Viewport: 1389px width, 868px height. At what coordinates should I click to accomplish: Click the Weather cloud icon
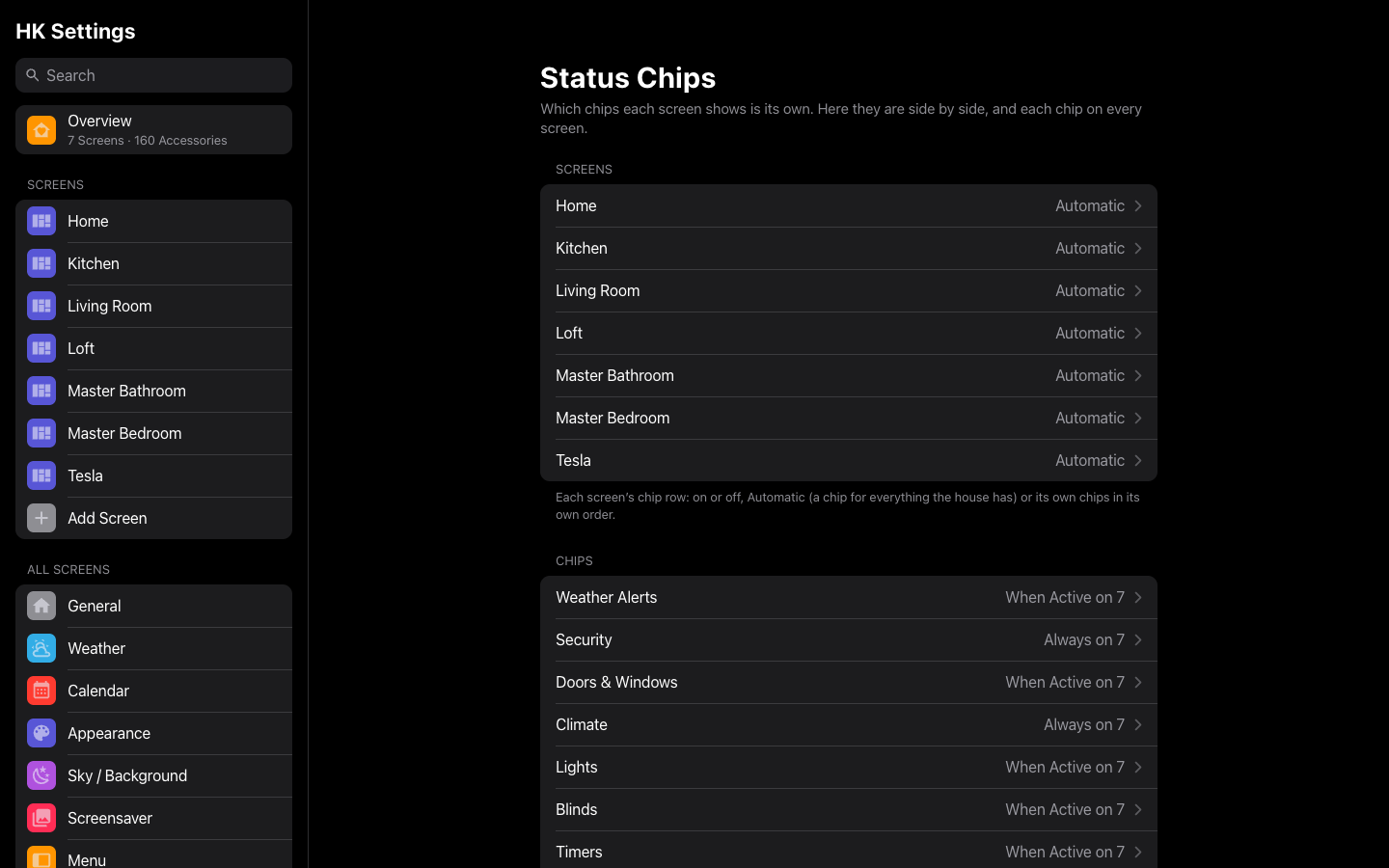[x=41, y=648]
